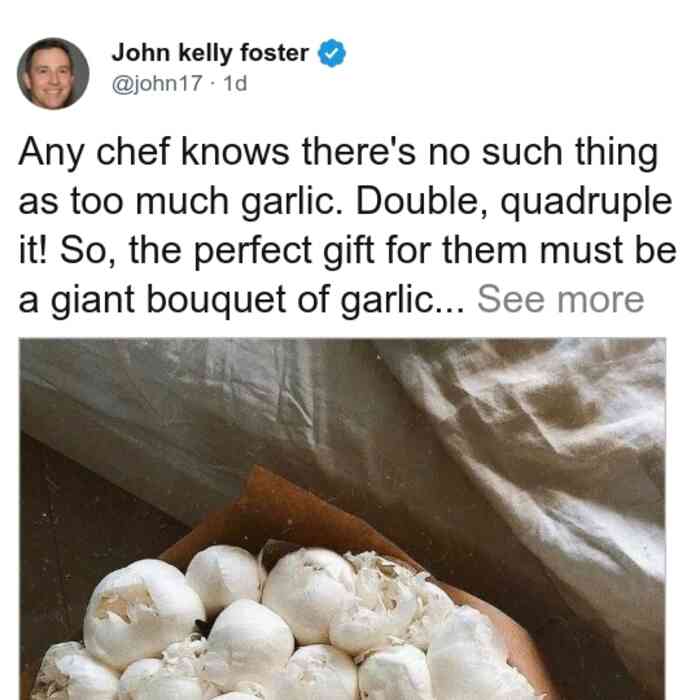Click the tweet text about garlic
Viewport: 700px width, 700px height.
point(347,225)
